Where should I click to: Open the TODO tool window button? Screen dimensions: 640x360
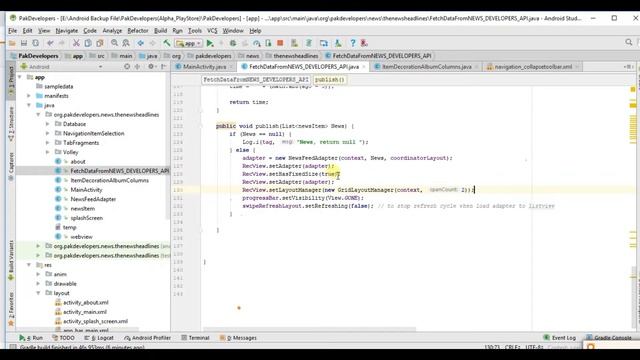[x=63, y=338]
